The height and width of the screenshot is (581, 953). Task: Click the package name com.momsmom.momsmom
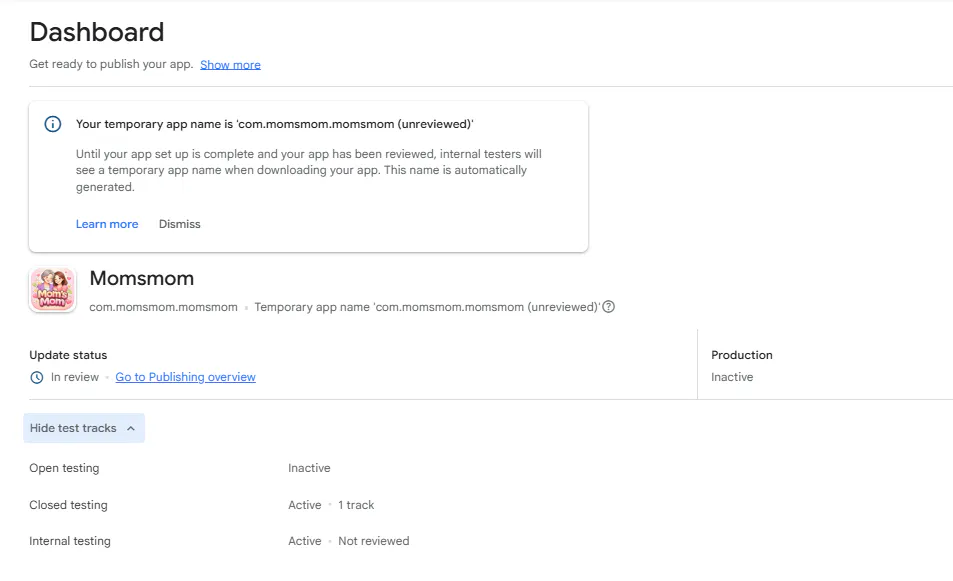[163, 307]
